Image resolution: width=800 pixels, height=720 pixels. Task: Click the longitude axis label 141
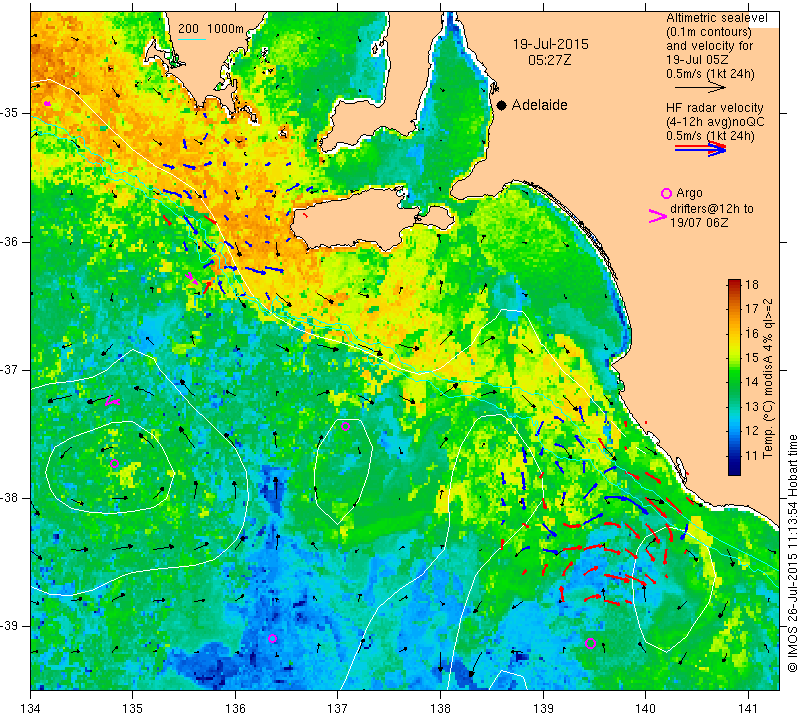pyautogui.click(x=748, y=709)
